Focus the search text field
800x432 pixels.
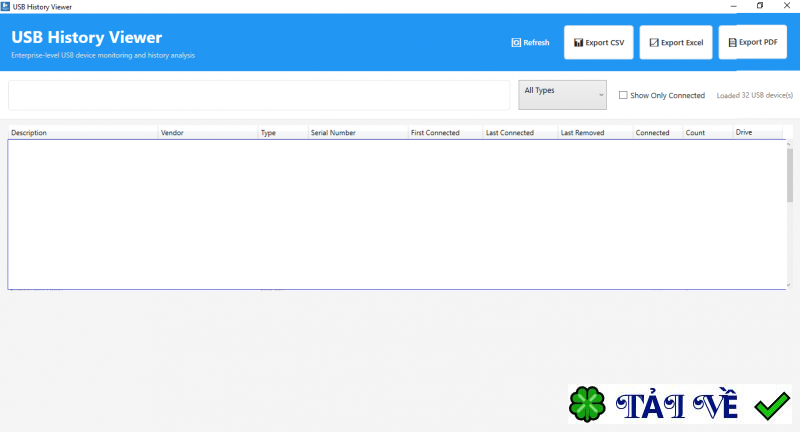[x=259, y=95]
